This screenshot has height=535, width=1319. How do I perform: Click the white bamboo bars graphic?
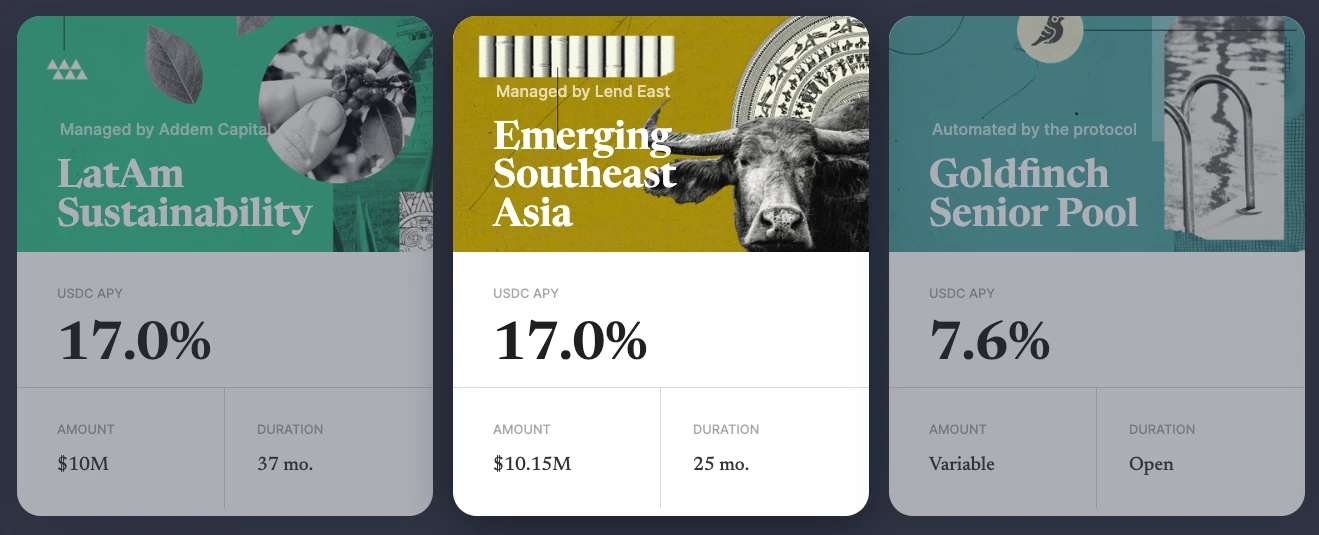coord(576,56)
